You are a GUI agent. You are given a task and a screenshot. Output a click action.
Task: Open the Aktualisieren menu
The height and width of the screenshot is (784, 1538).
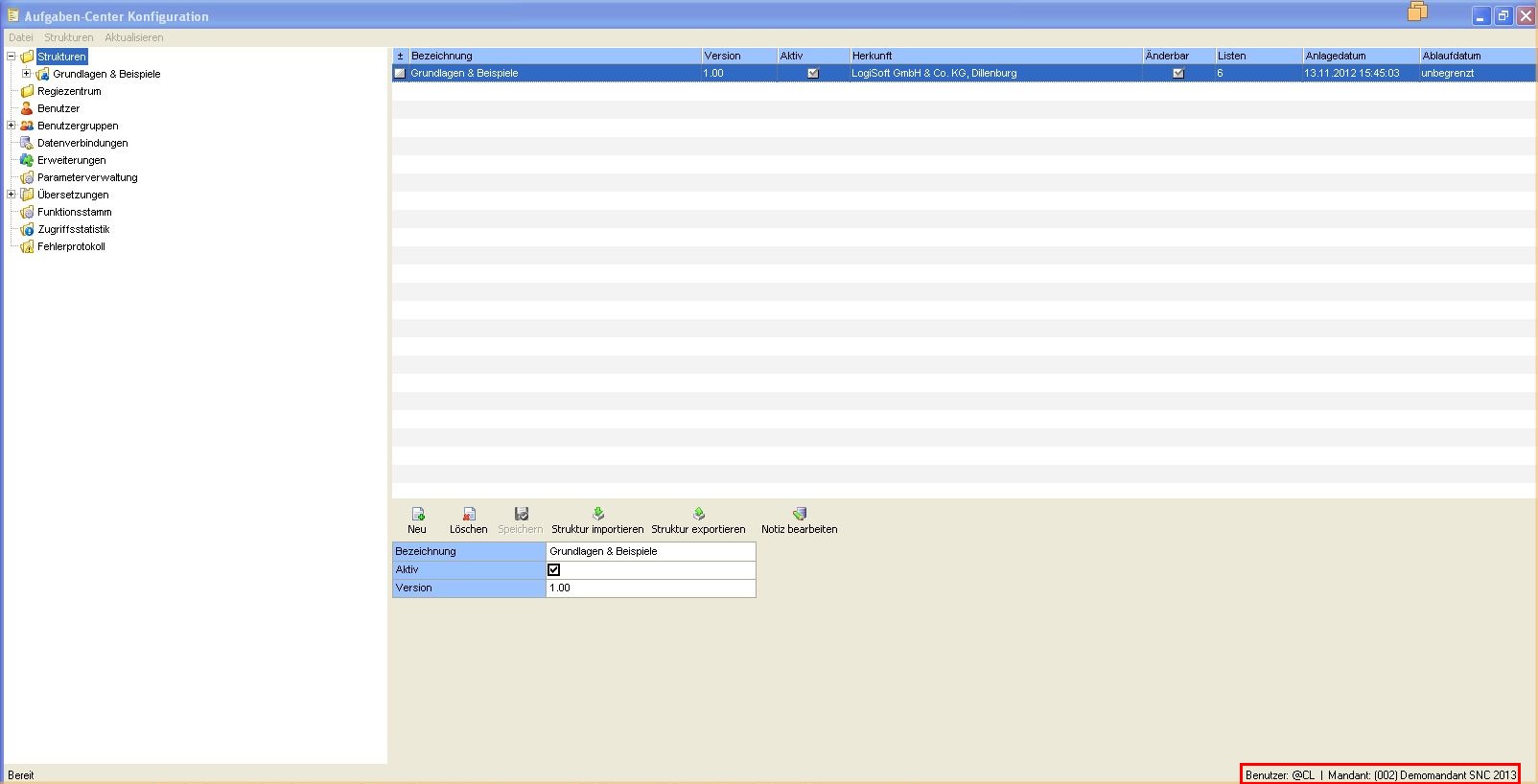(x=134, y=37)
